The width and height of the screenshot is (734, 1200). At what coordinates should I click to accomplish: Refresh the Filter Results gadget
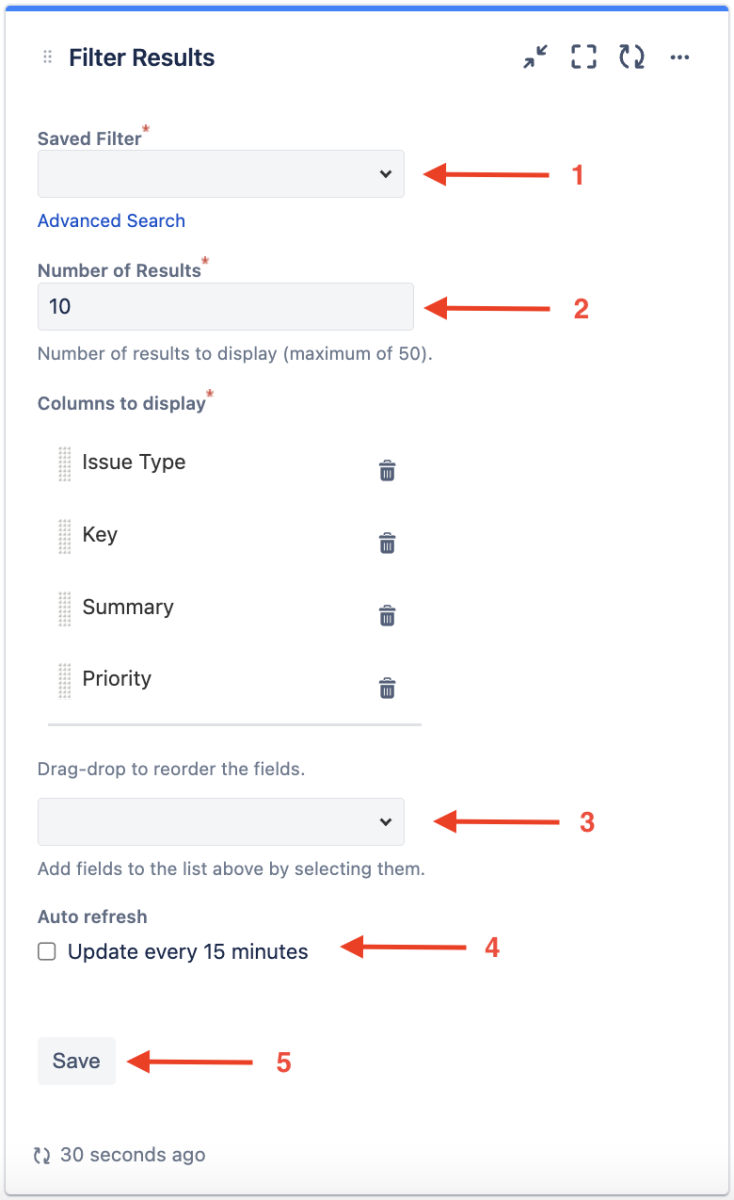click(x=632, y=58)
